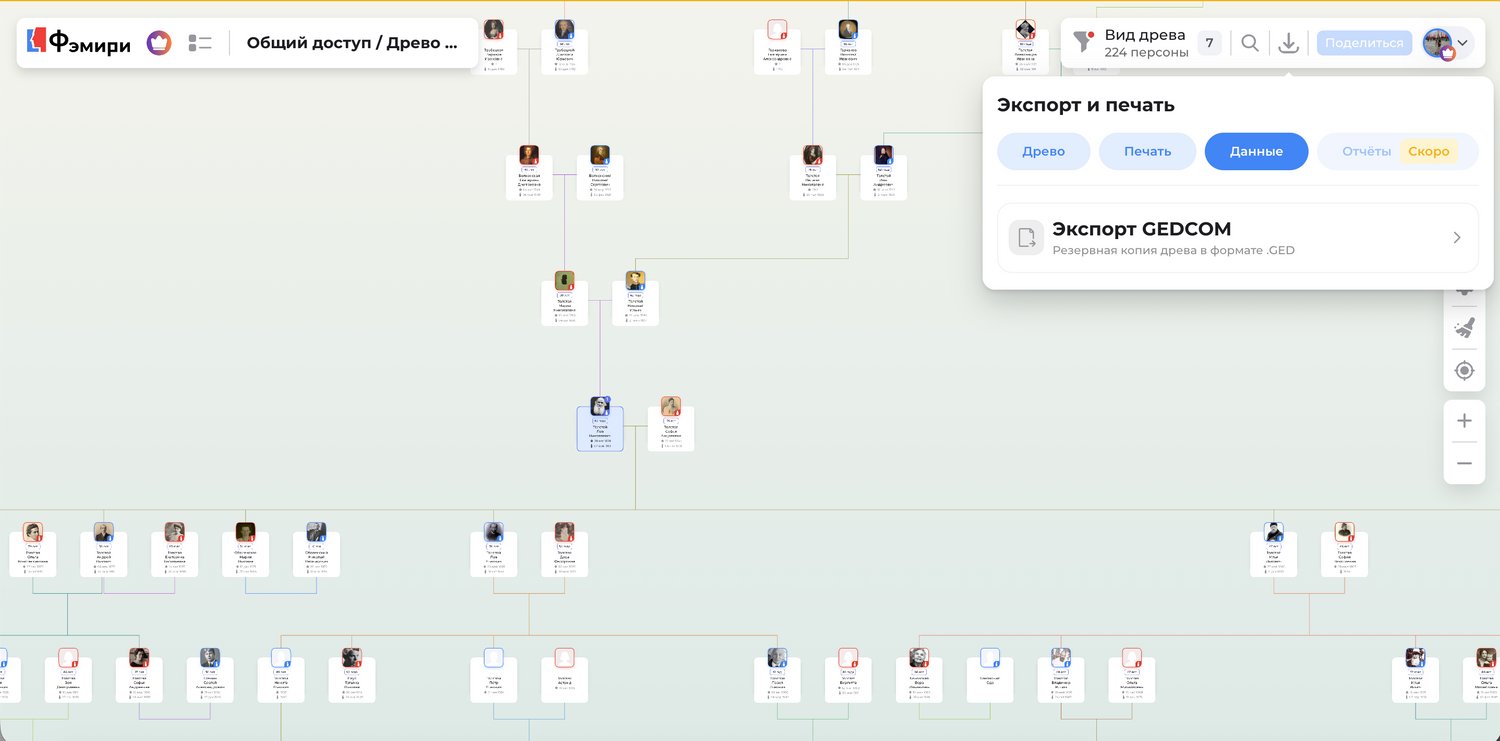Switch to the Печать tab
The width and height of the screenshot is (1500, 741).
click(1147, 152)
